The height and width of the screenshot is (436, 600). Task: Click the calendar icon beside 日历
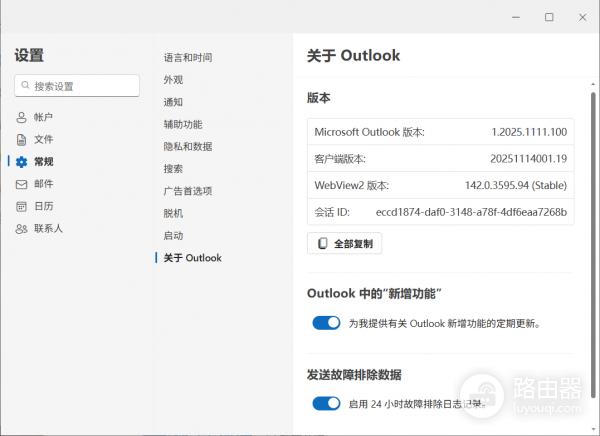click(21, 207)
